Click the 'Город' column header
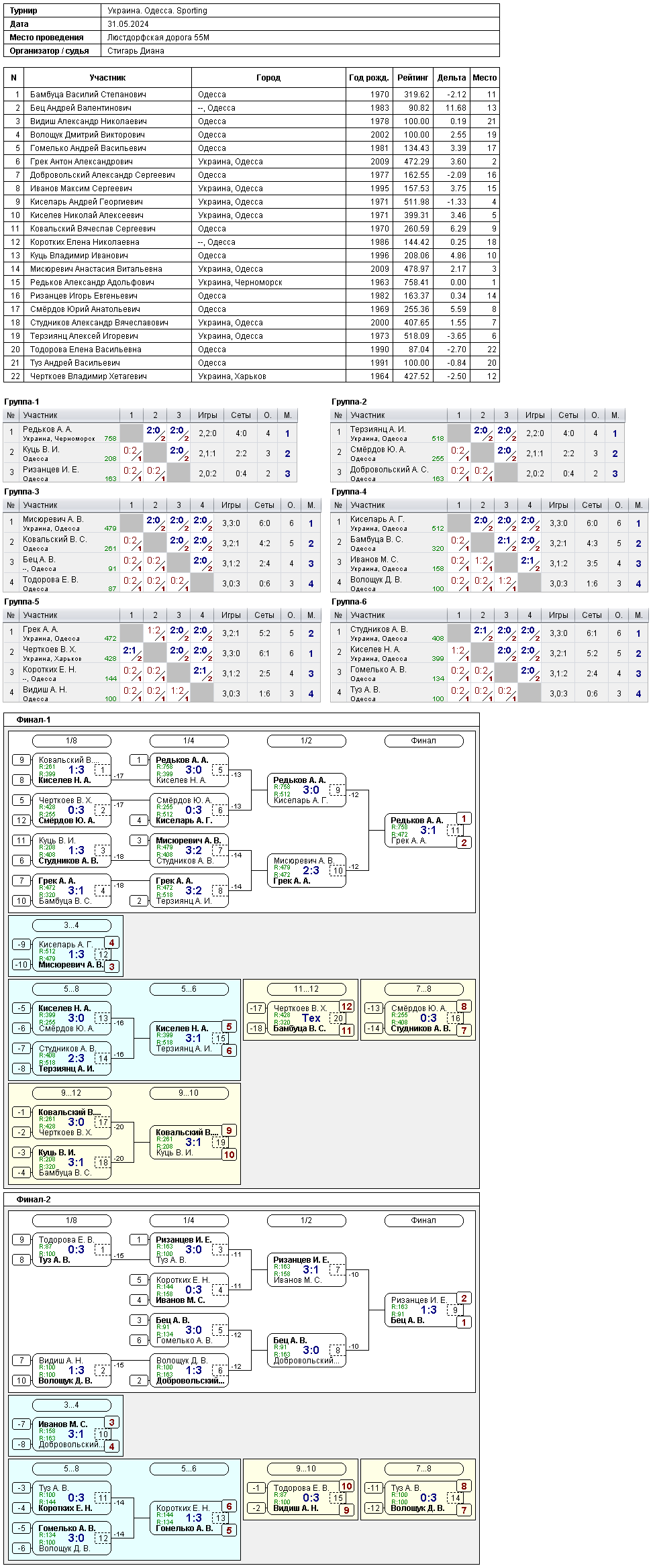The image size is (655, 1568). pyautogui.click(x=268, y=78)
